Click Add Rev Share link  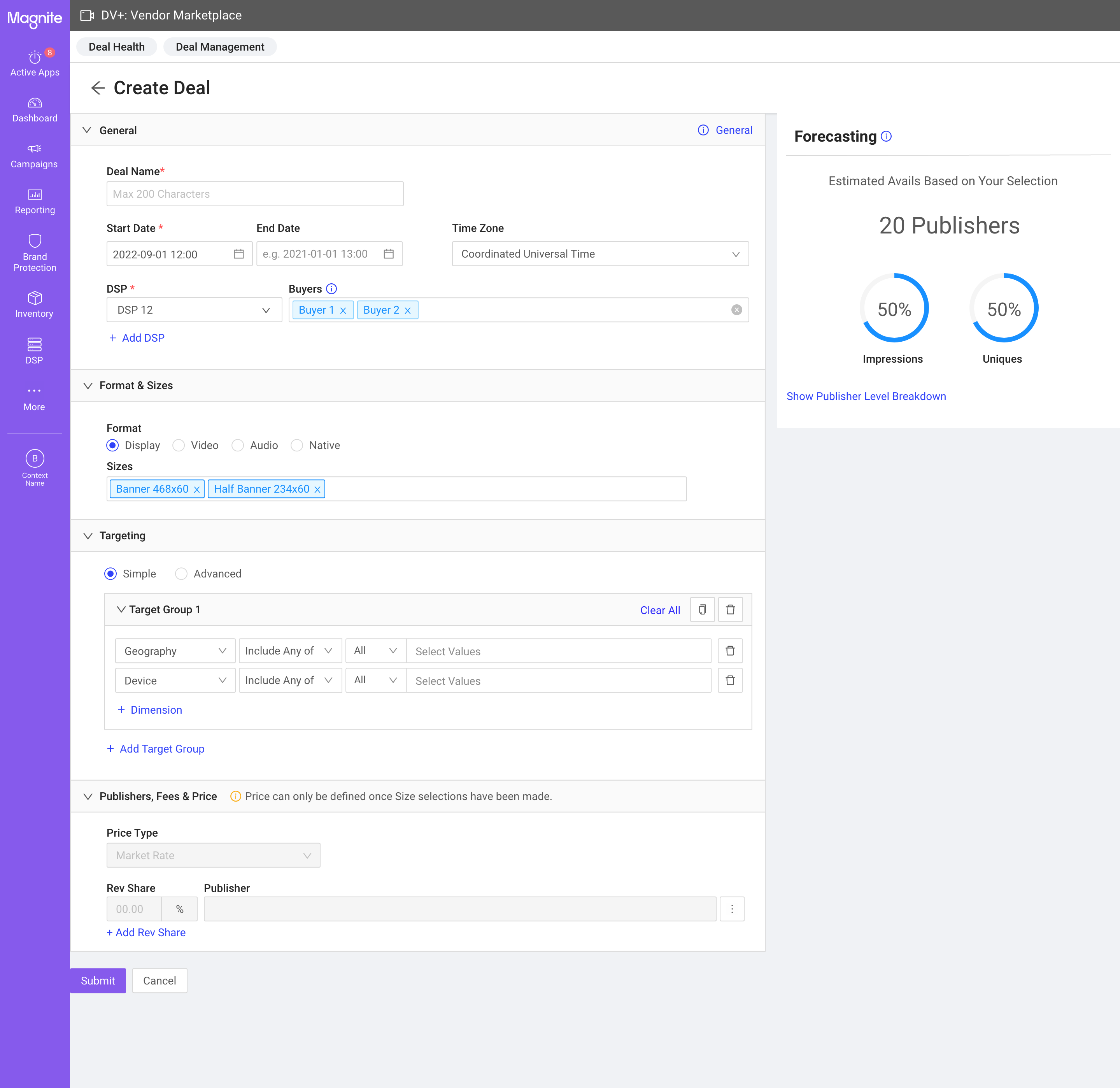tap(146, 932)
